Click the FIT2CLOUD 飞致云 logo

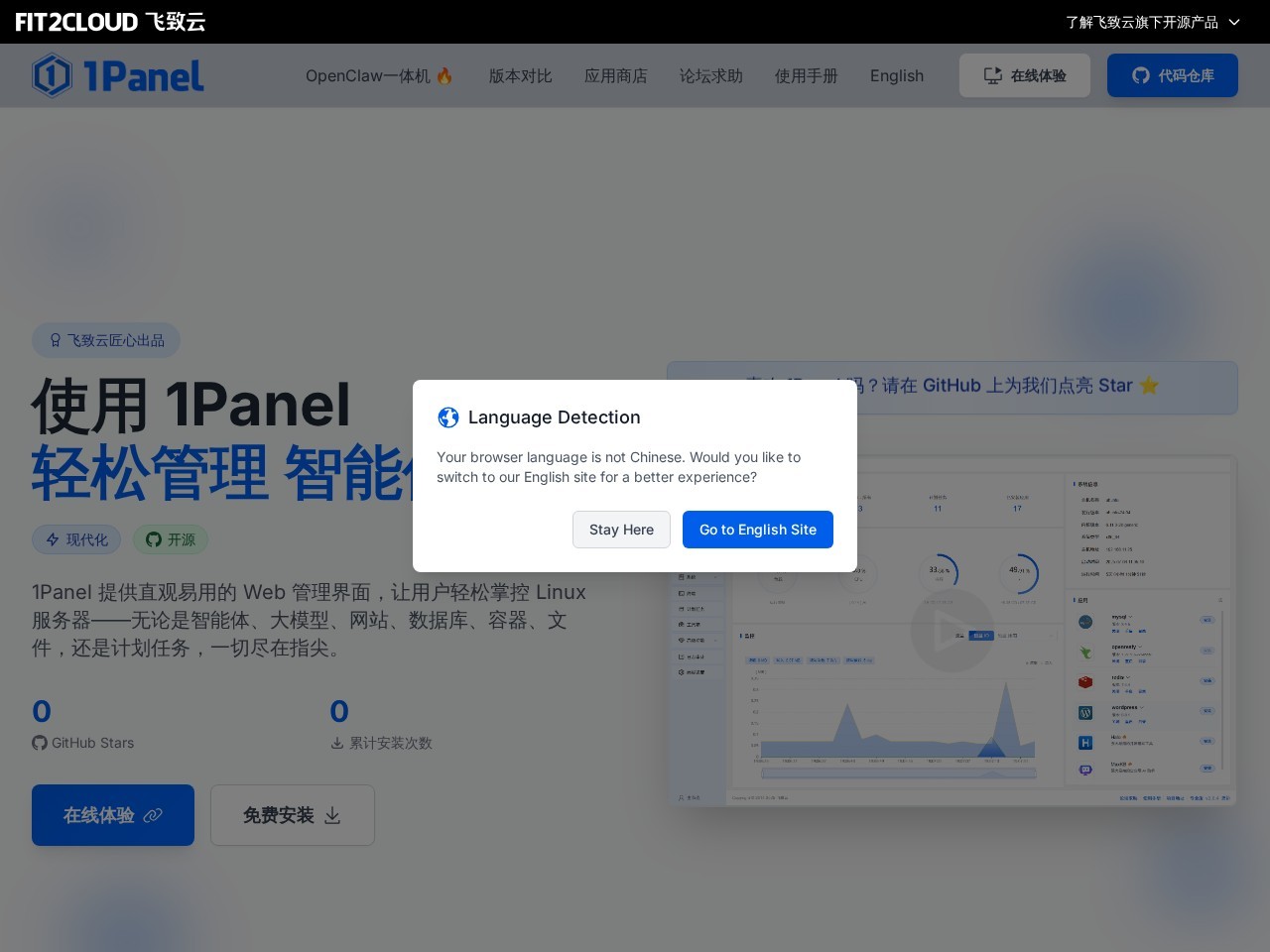(110, 22)
